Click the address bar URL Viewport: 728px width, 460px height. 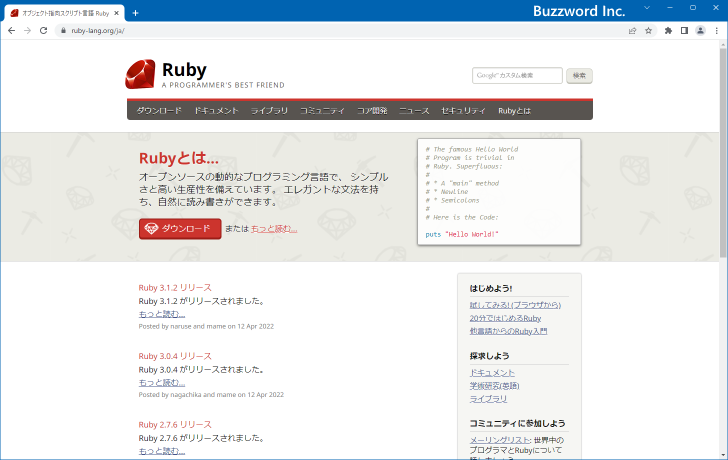98,31
